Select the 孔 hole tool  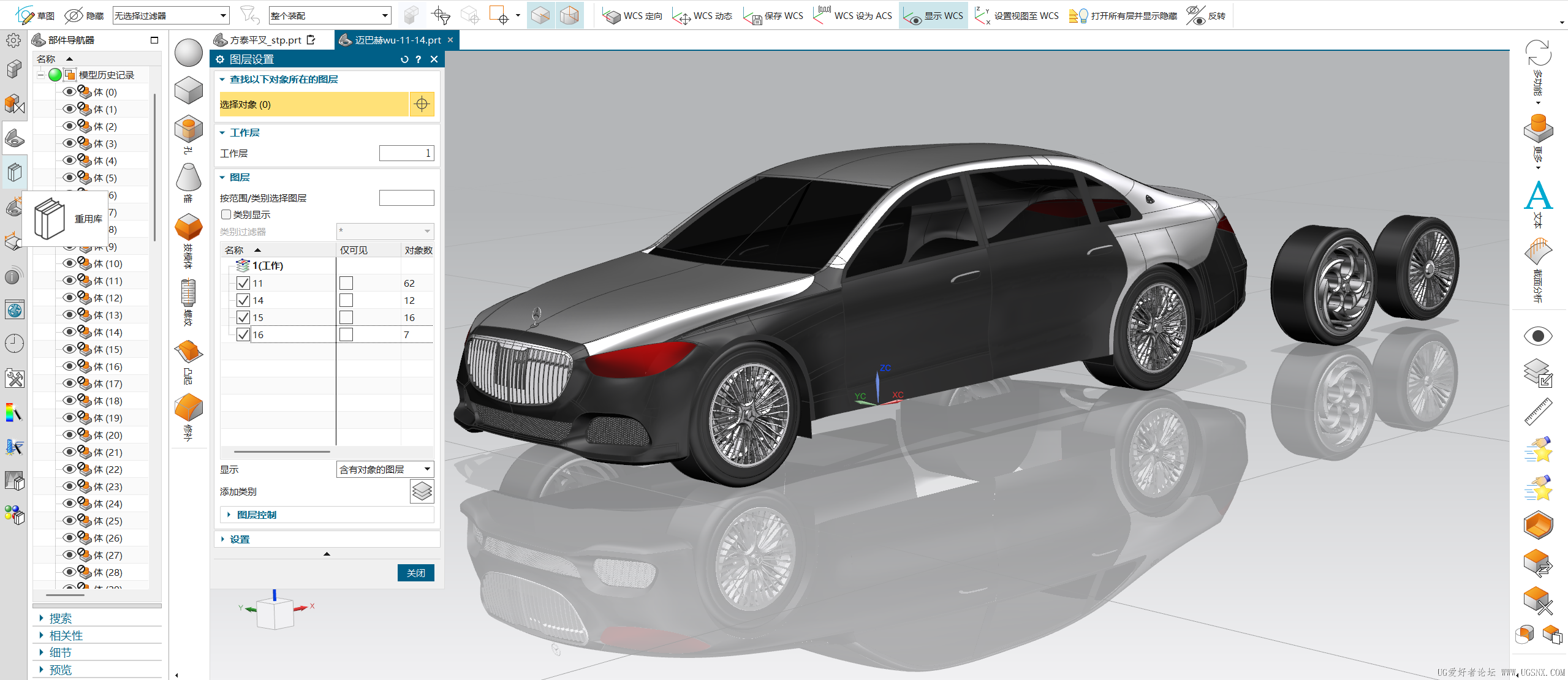[x=188, y=134]
